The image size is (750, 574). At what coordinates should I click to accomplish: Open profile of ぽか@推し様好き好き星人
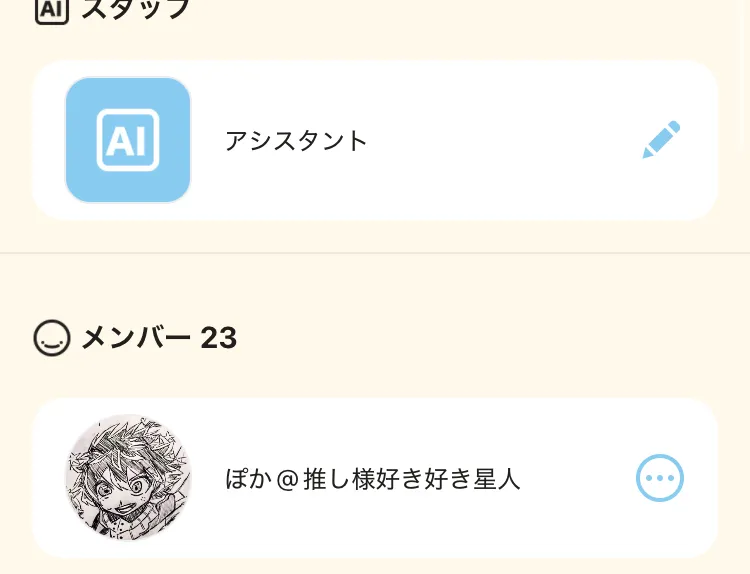point(373,479)
